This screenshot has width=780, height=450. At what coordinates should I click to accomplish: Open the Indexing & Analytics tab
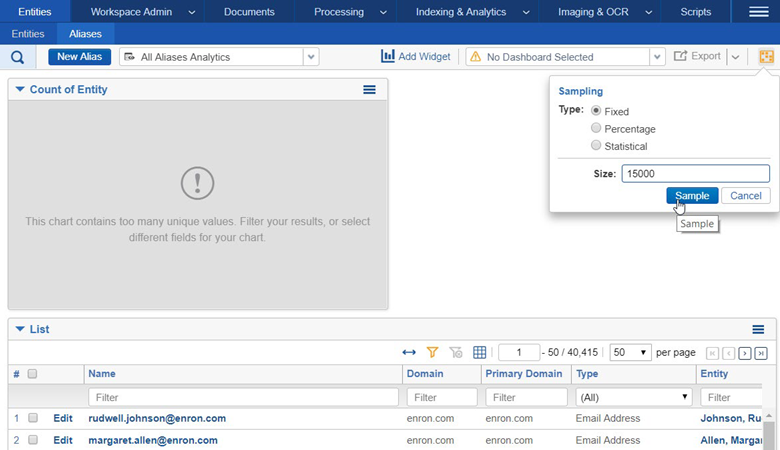click(461, 11)
